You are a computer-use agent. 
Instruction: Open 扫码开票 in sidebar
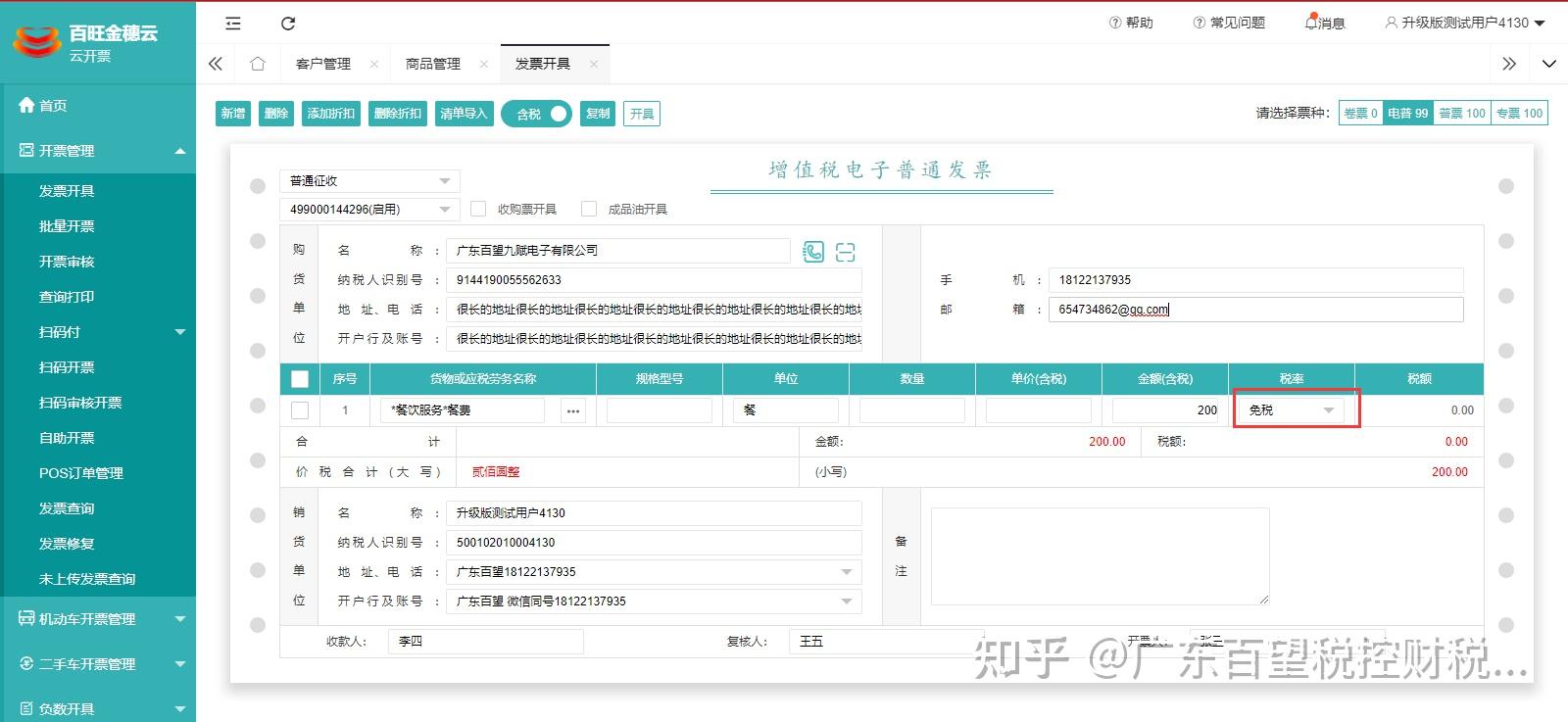click(67, 367)
